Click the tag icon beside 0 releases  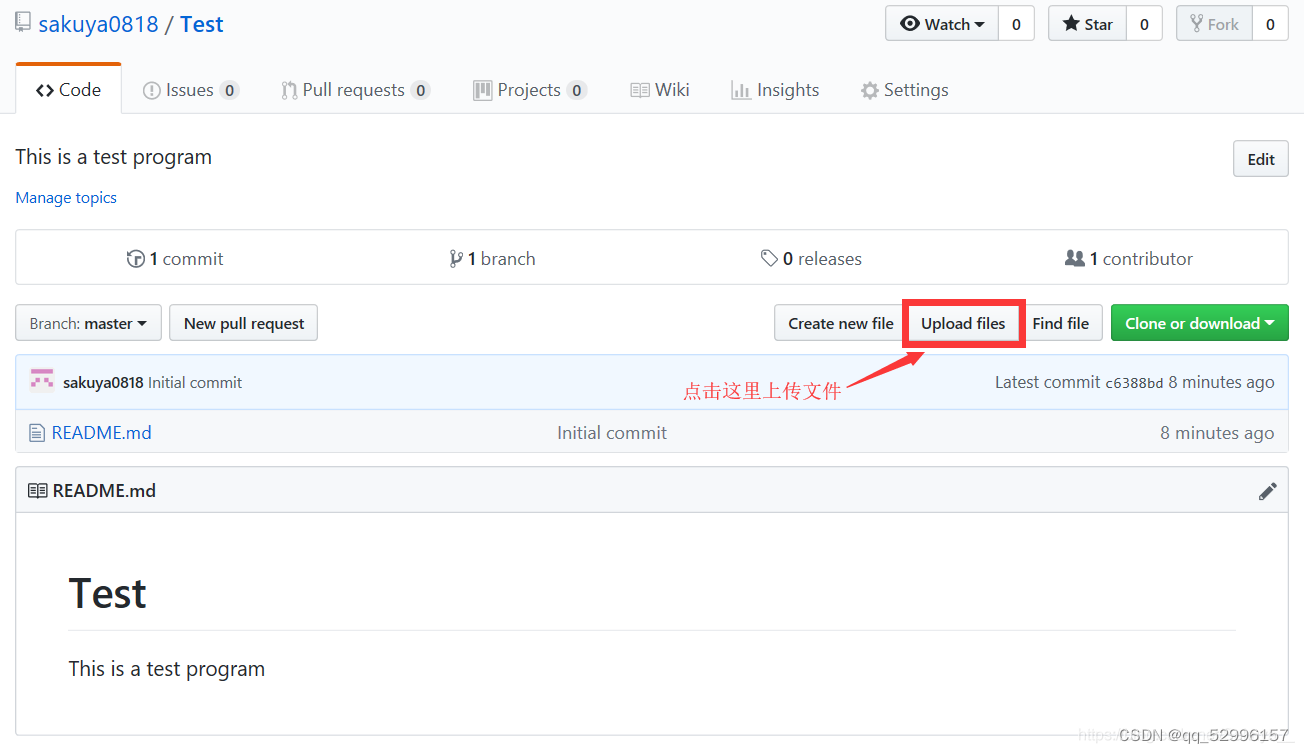click(x=769, y=259)
